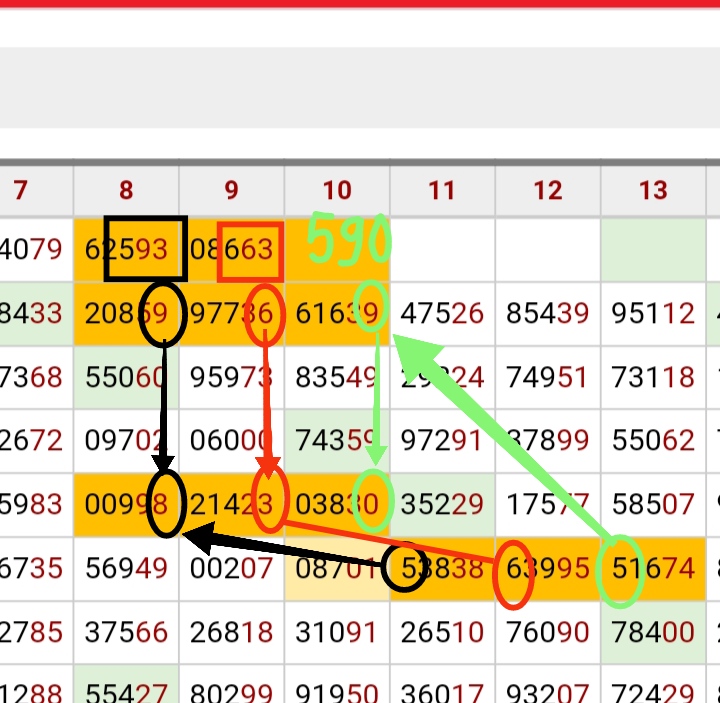Choose the number 58507

point(653,505)
